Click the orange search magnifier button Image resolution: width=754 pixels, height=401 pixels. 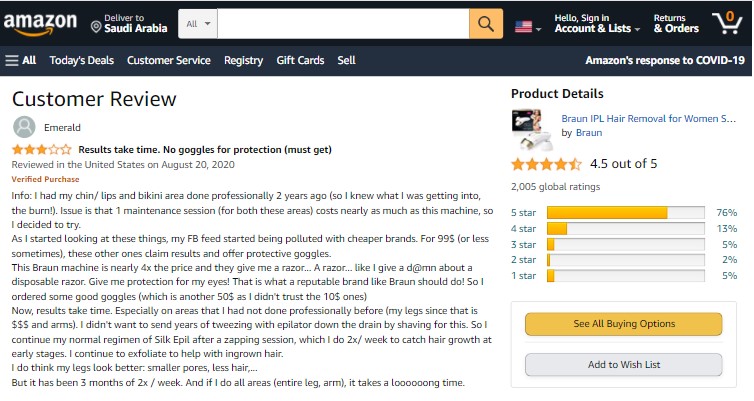(485, 23)
